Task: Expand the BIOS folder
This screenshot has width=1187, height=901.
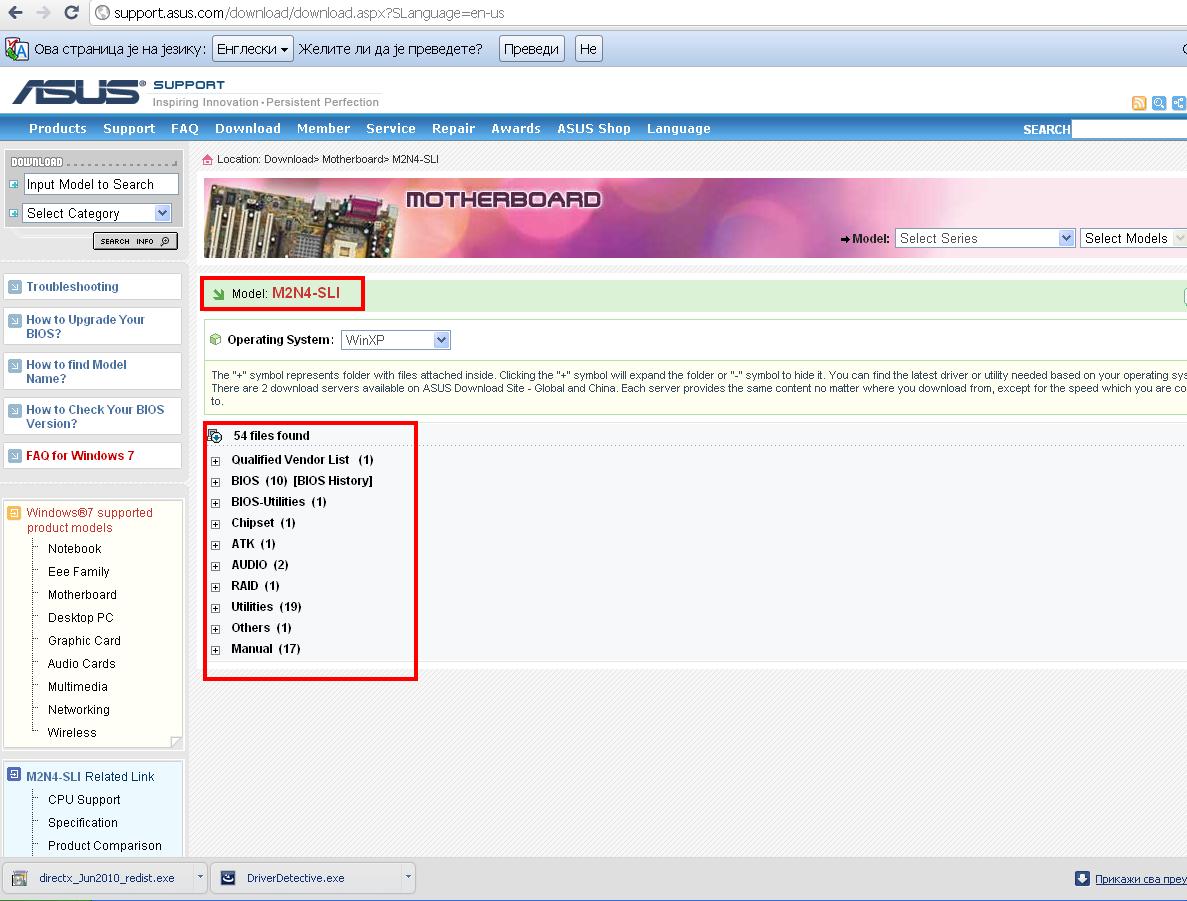Action: [215, 482]
